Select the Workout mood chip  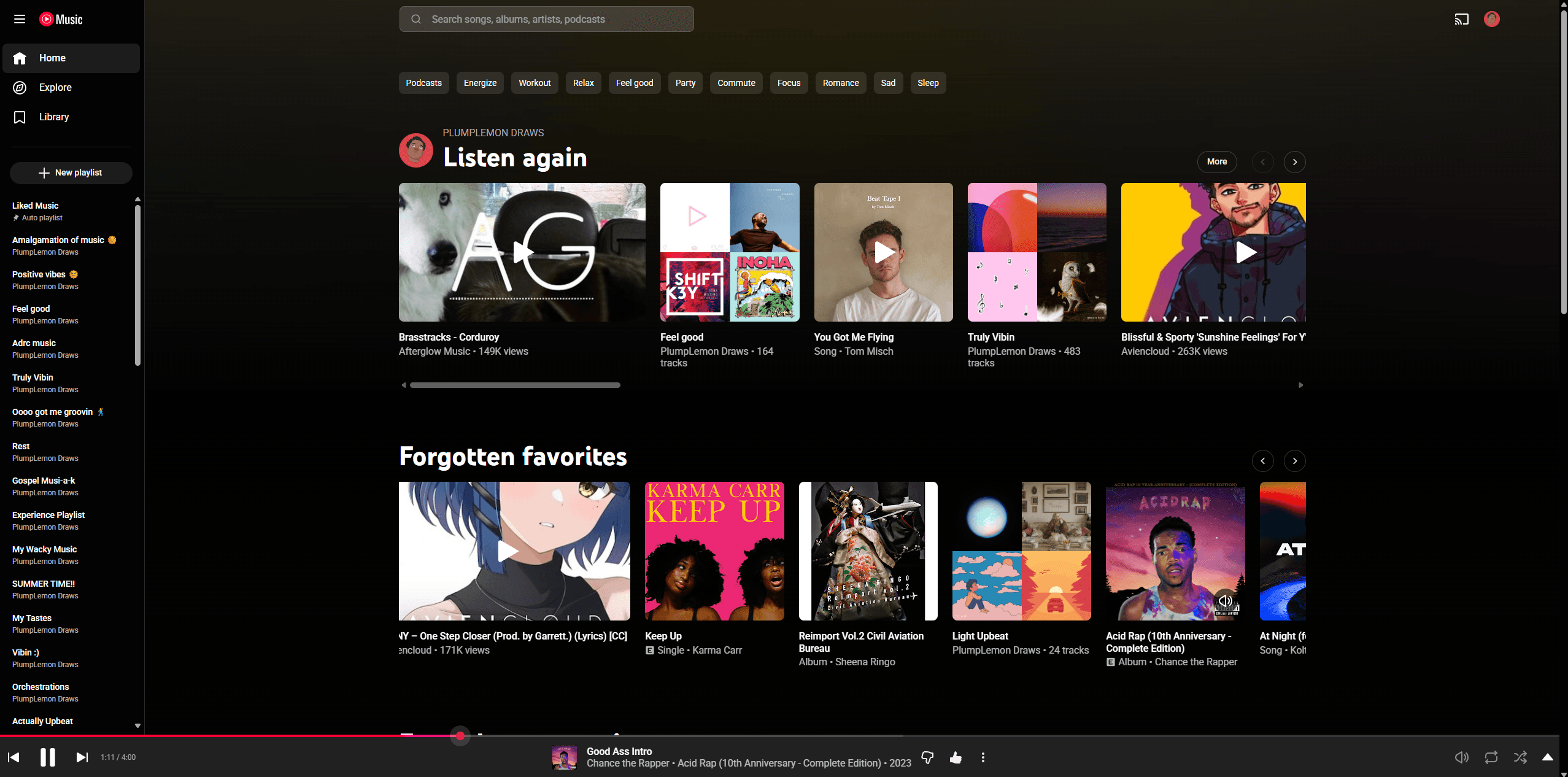[534, 83]
